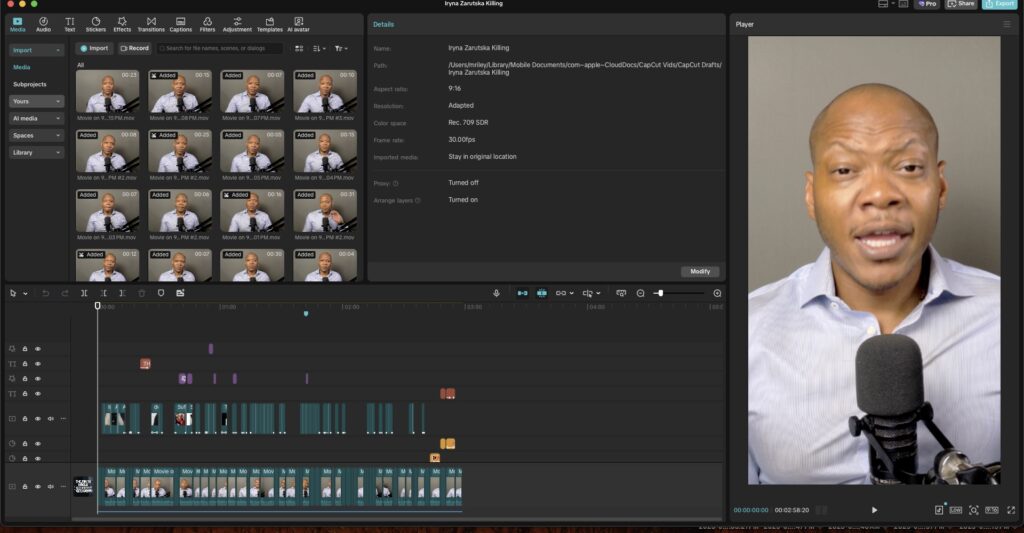Play the preview in the Player
The width and height of the screenshot is (1024, 533).
(x=874, y=510)
